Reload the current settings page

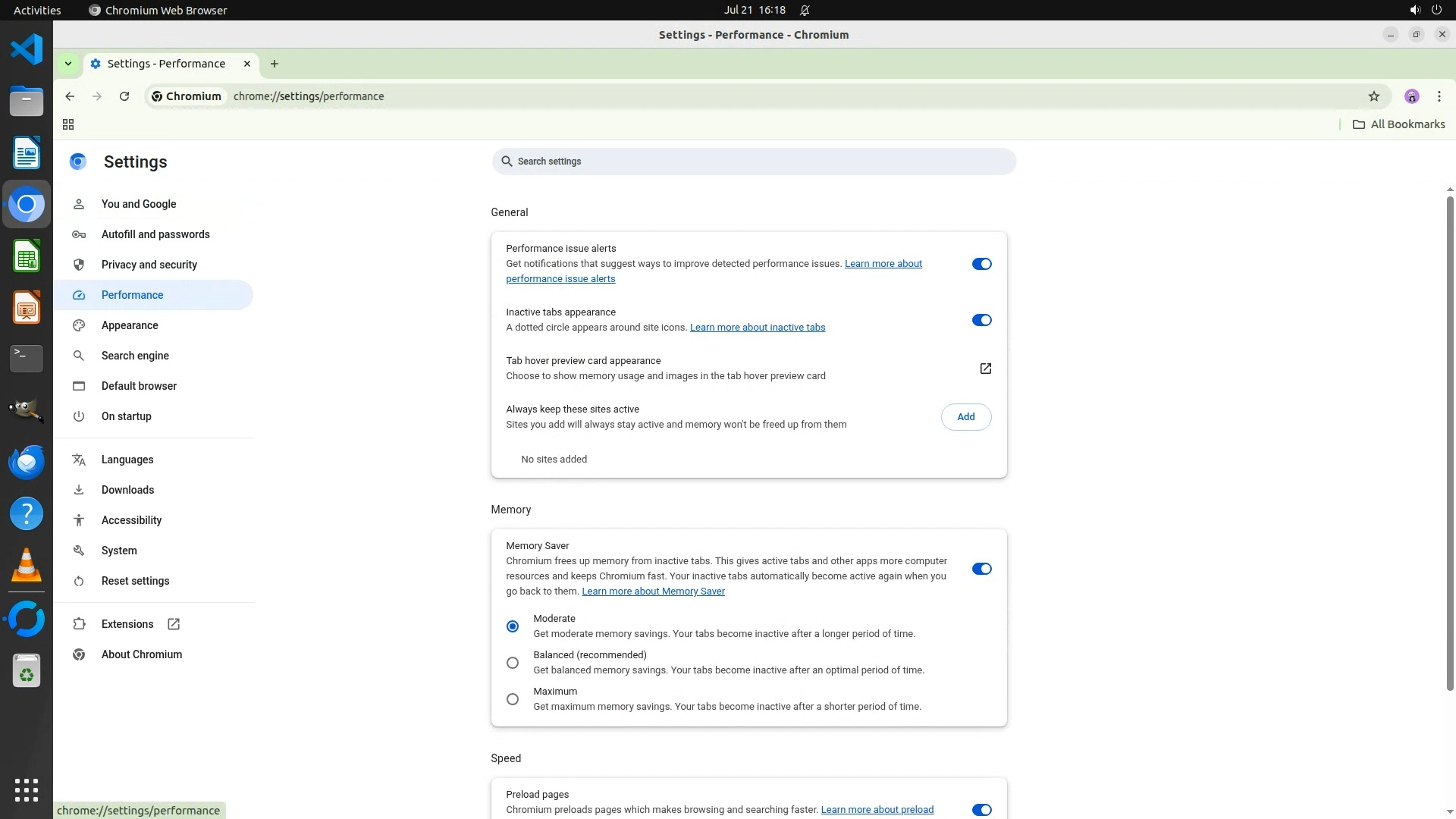click(x=124, y=96)
